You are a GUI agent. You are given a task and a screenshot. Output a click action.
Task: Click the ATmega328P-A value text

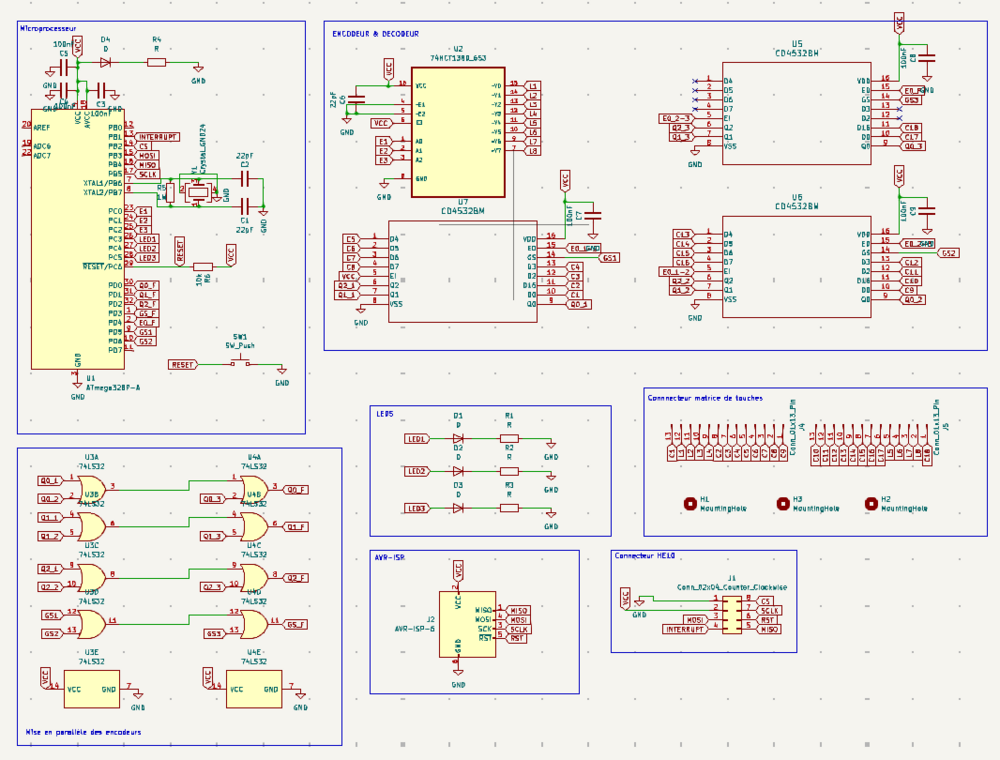113,388
